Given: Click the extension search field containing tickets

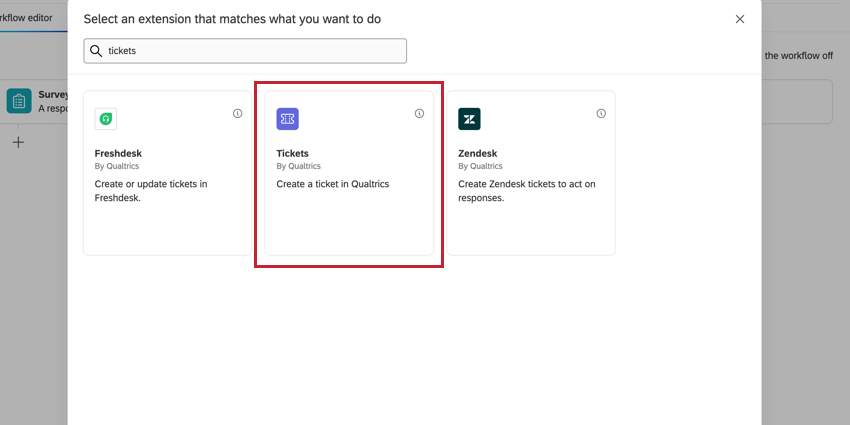Looking at the screenshot, I should (245, 51).
